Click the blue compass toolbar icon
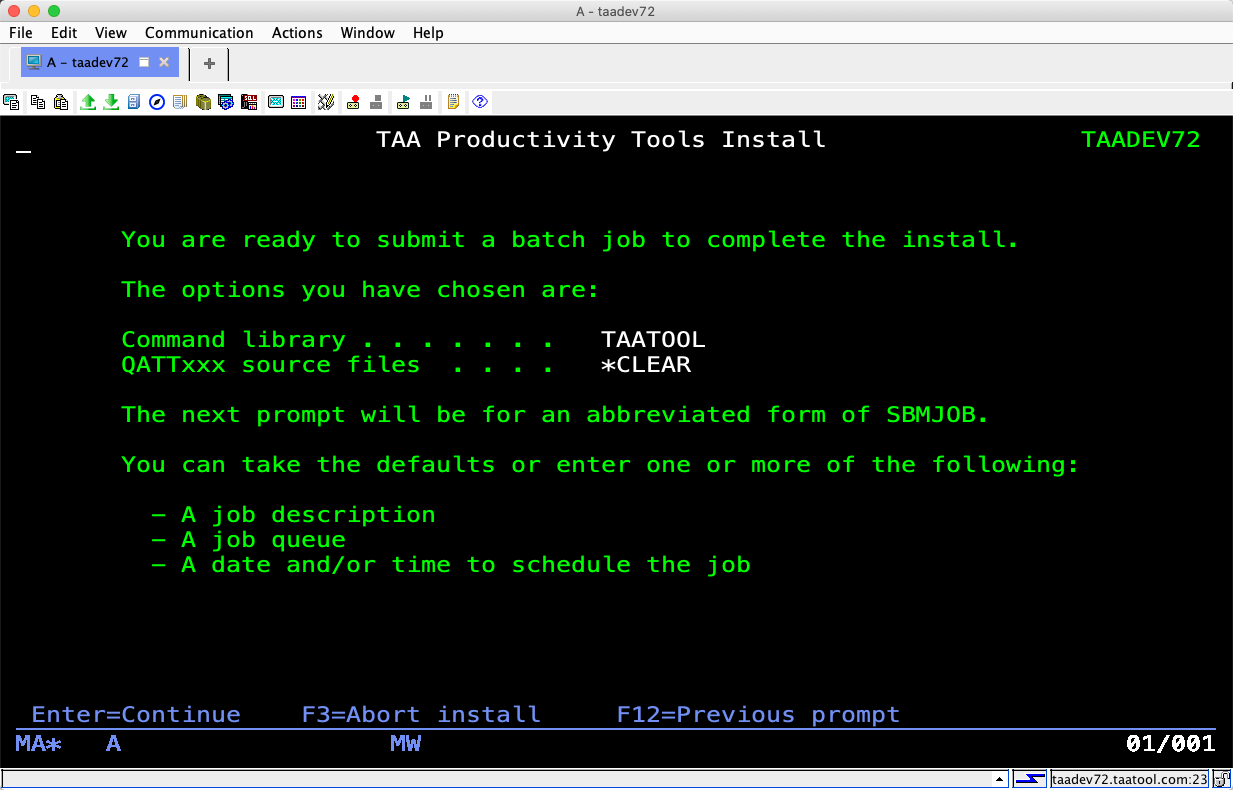This screenshot has height=790, width=1233. tap(157, 102)
